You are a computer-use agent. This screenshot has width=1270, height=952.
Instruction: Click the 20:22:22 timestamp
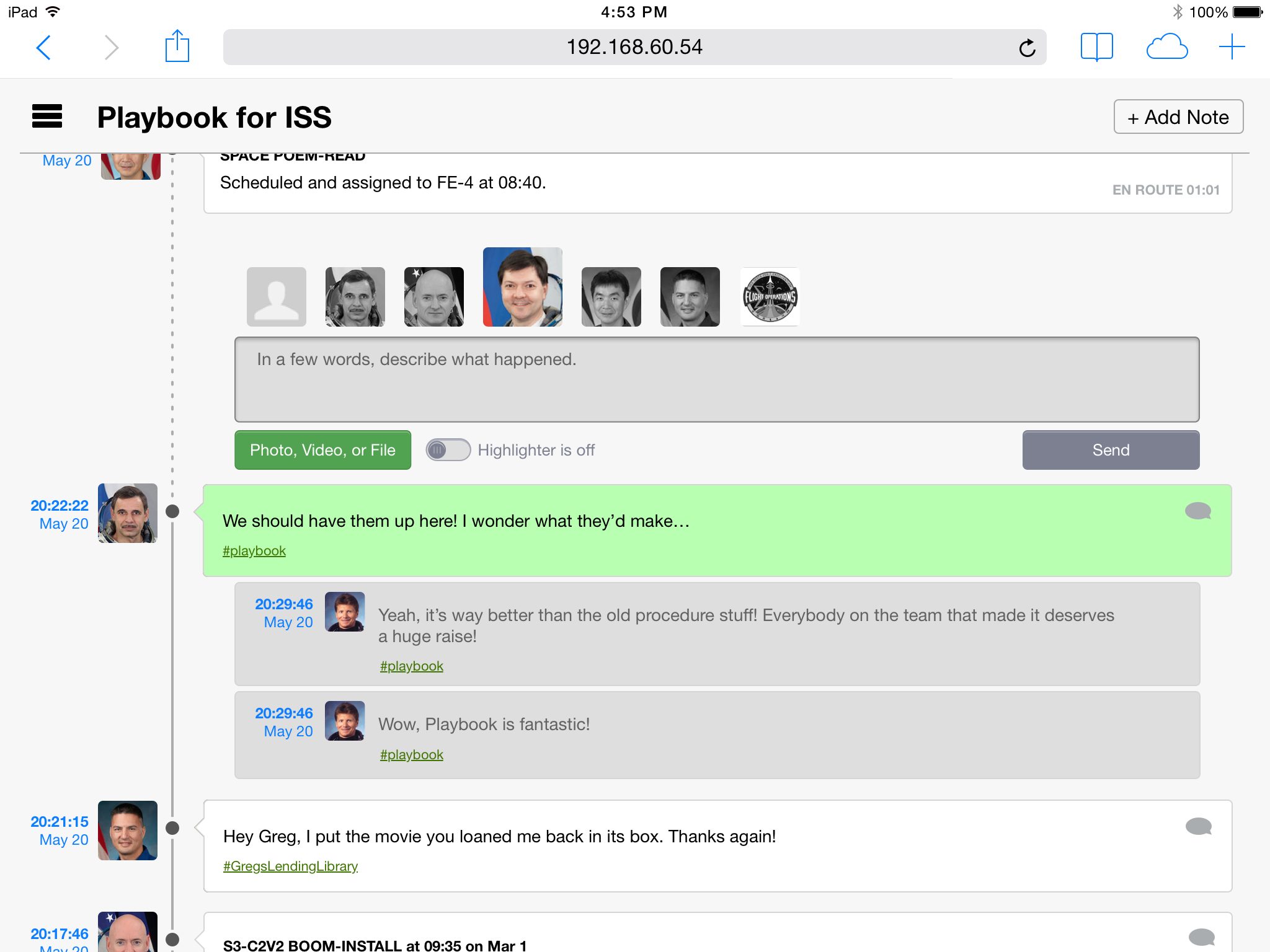coord(60,506)
